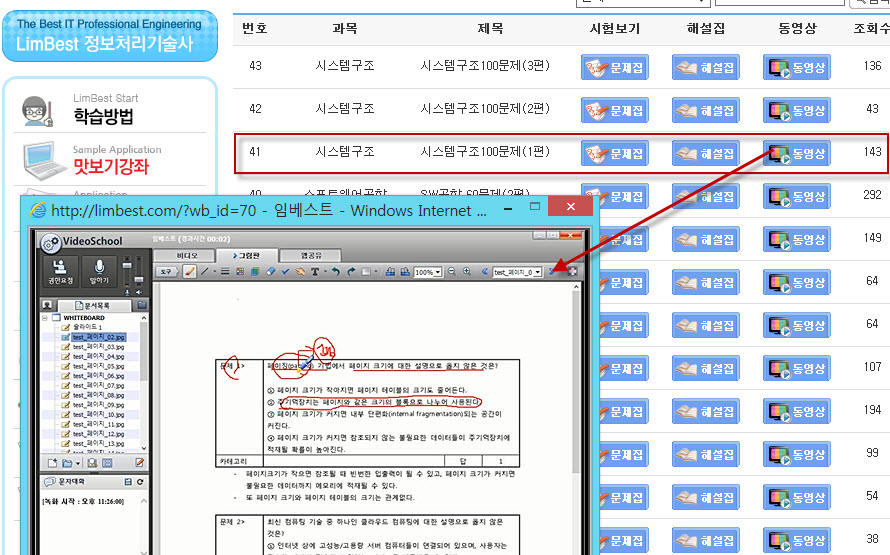Screen dimensions: 890x555
Task: Click the screen capture icon
Action: tap(366, 272)
